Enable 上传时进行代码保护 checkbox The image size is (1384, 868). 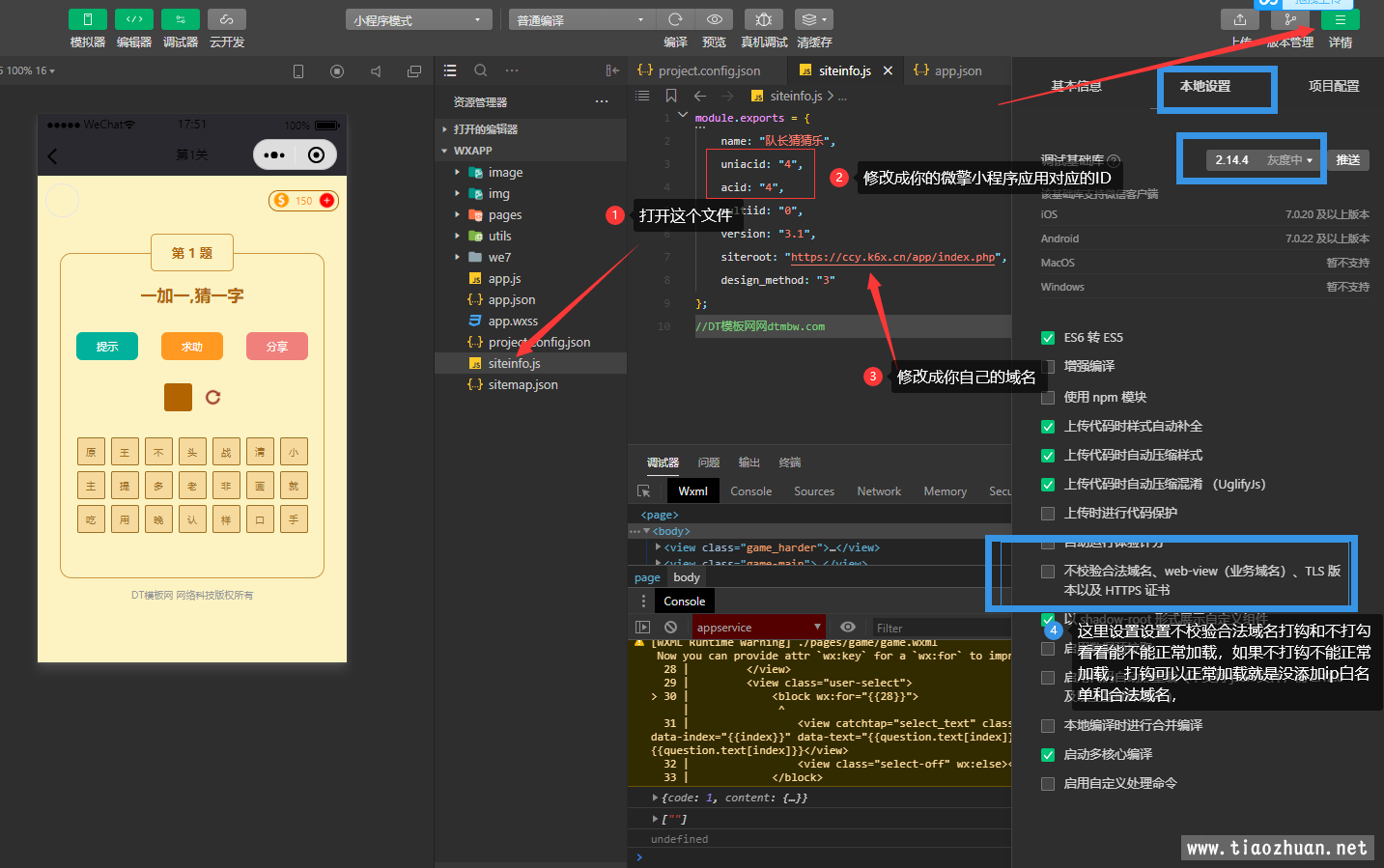[x=1048, y=514]
